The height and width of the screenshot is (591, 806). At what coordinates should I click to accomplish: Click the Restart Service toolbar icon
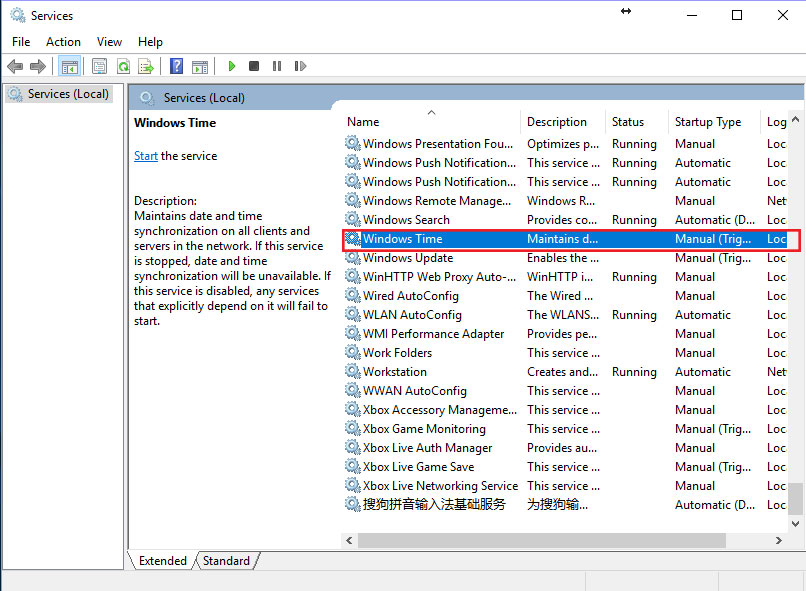point(300,66)
